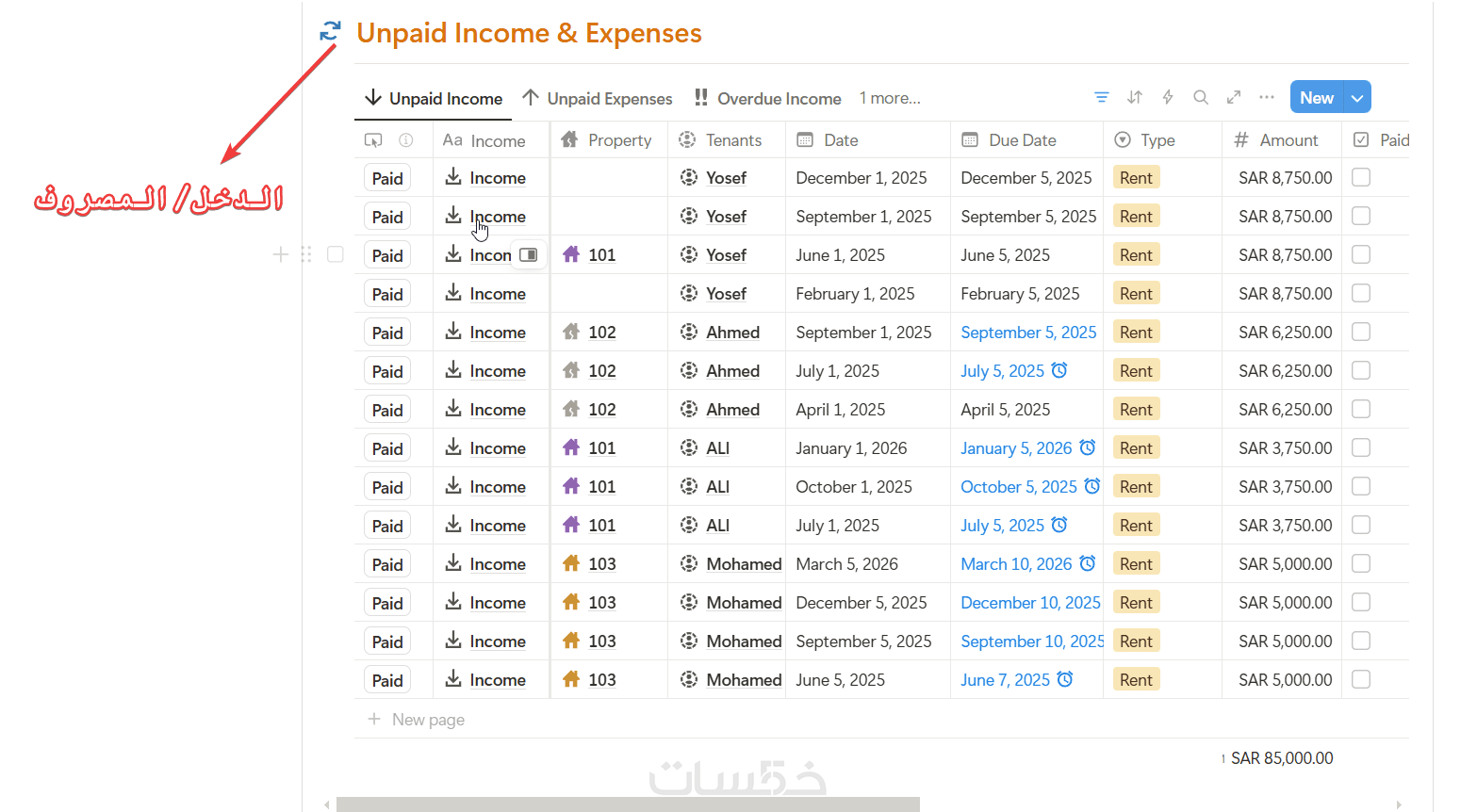This screenshot has height=812, width=1477.
Task: Toggle Paid checkbox for Ahmed's July 2025 rent
Action: click(x=1361, y=371)
